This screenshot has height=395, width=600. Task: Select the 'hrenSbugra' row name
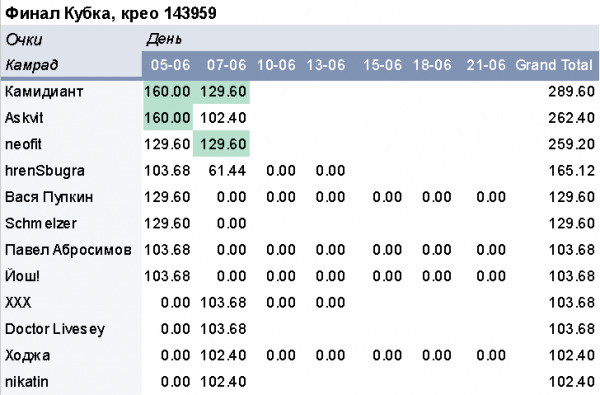(x=45, y=171)
